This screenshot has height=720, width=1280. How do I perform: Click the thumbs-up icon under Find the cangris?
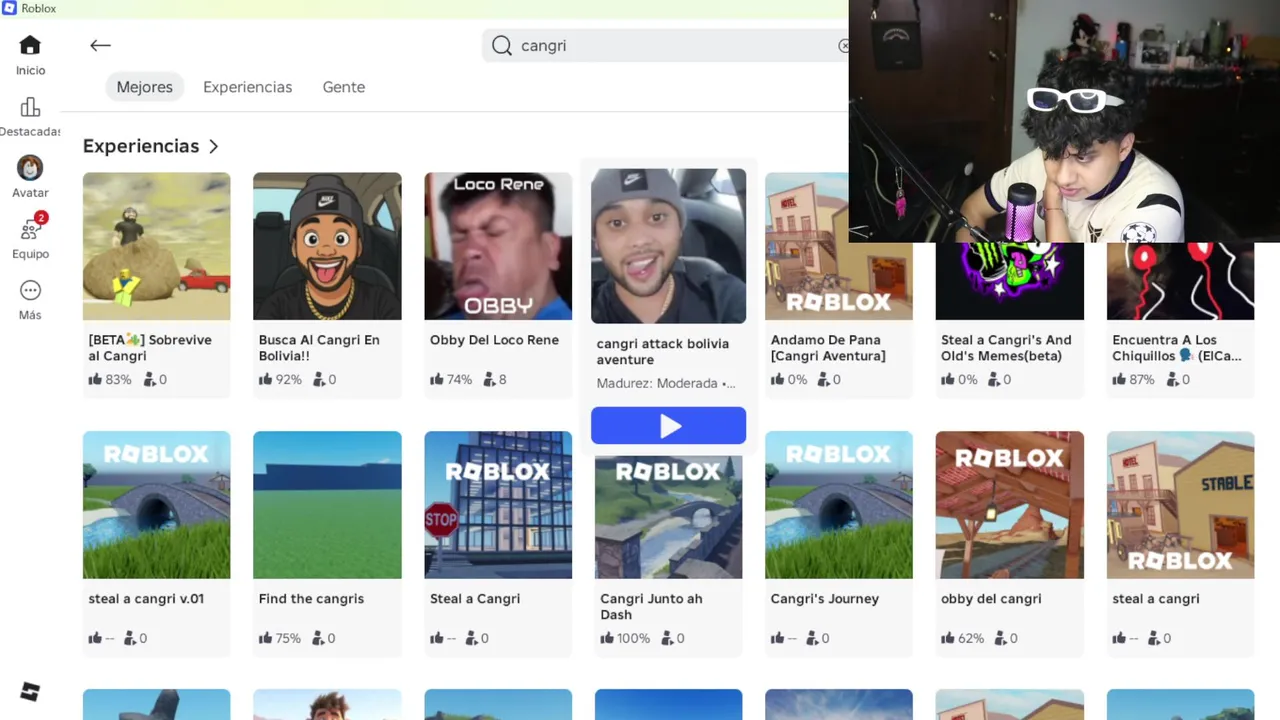tap(265, 637)
